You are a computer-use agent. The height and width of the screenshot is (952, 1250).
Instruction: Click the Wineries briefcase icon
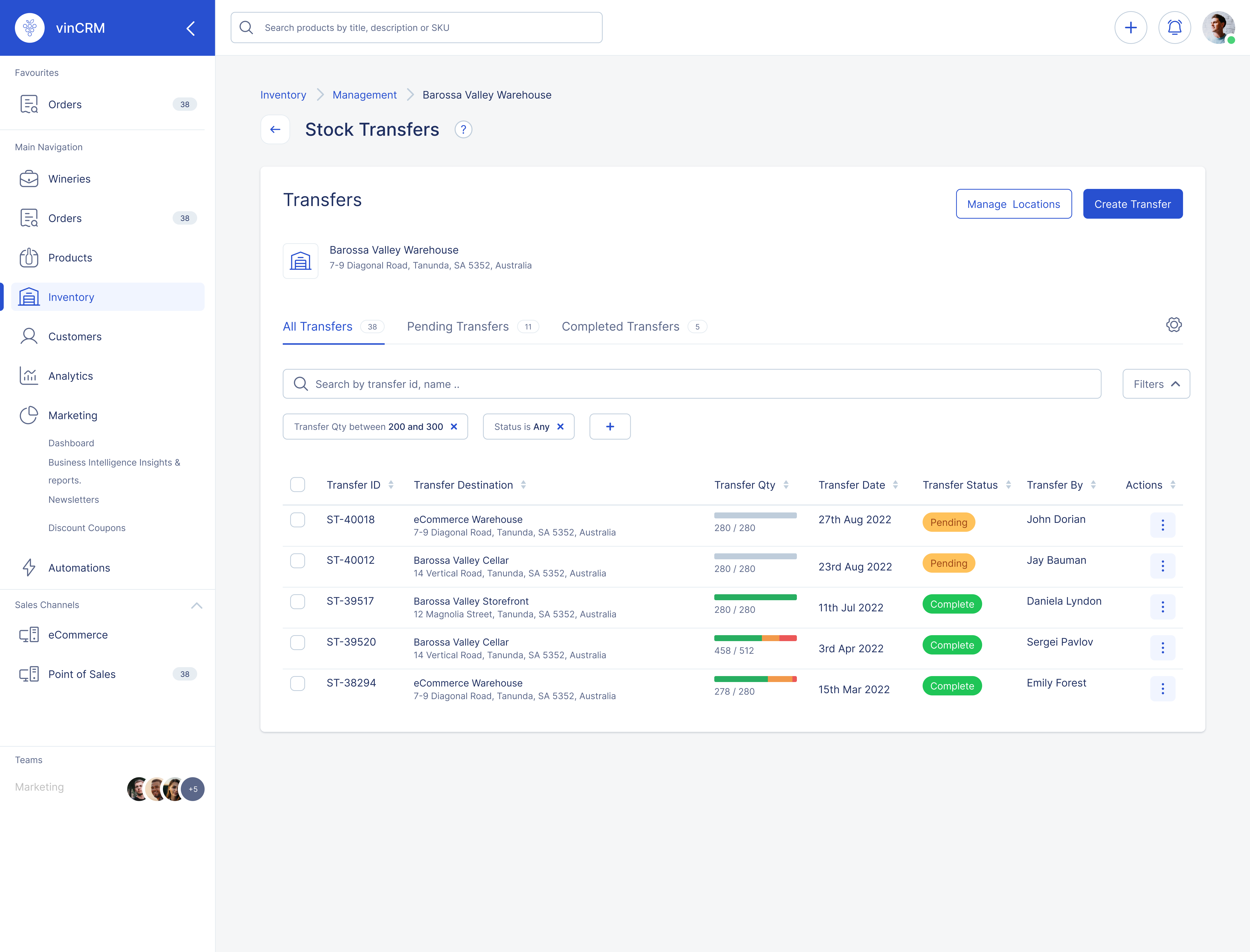pyautogui.click(x=29, y=179)
